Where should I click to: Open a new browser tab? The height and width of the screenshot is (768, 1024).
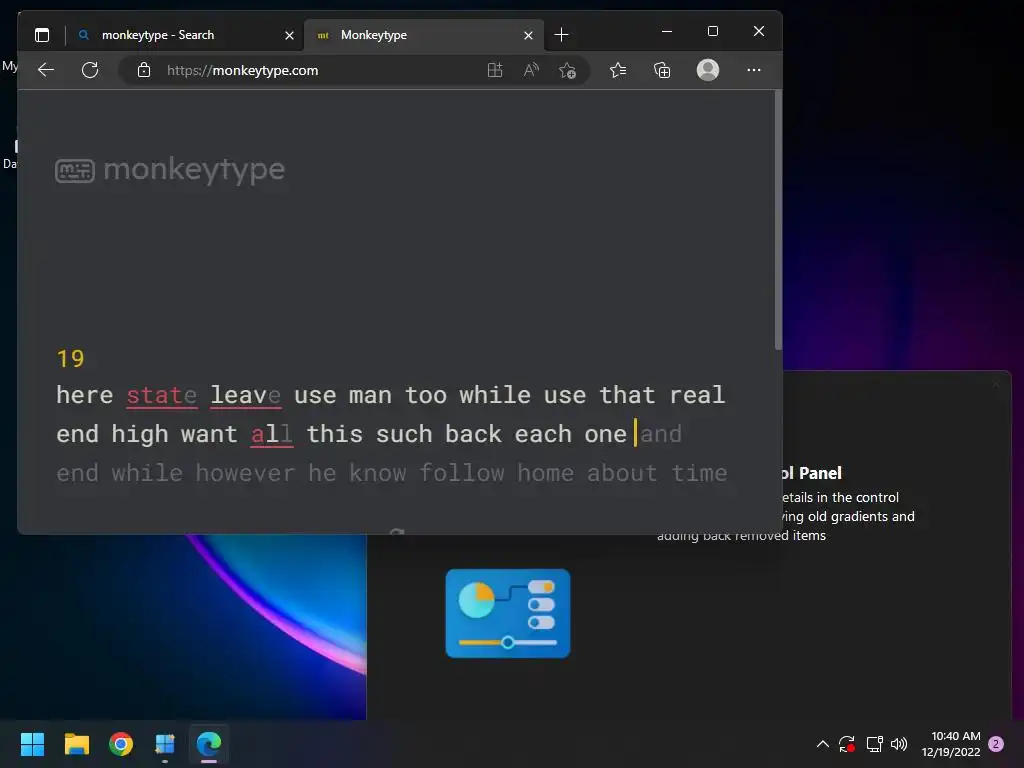point(561,35)
